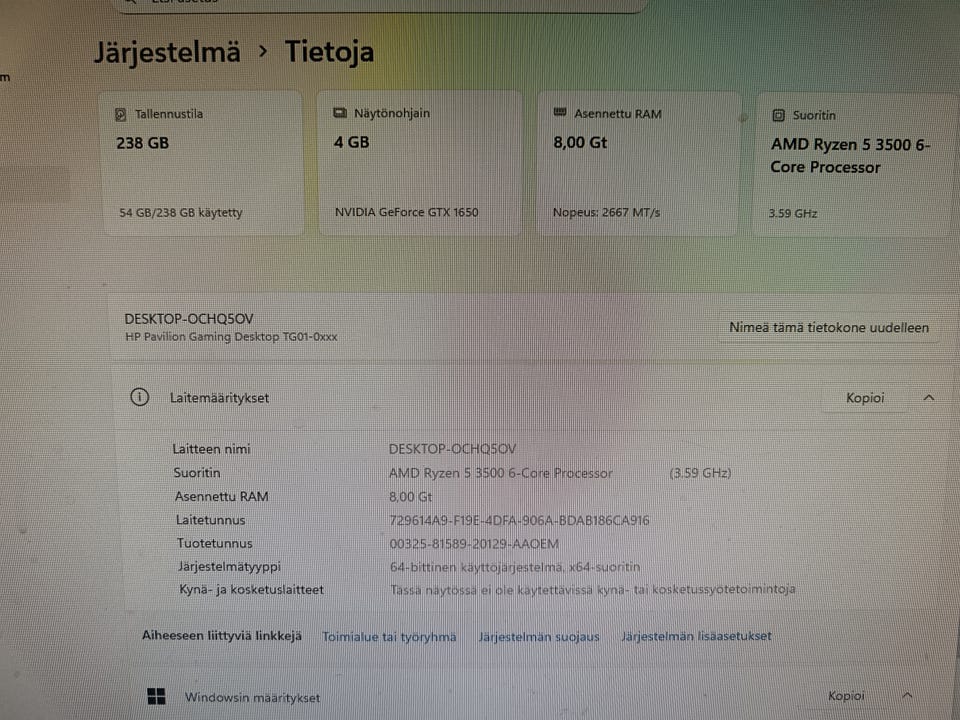Select the text NVIDIA GeForce GTX 1650
960x720 pixels.
(407, 212)
